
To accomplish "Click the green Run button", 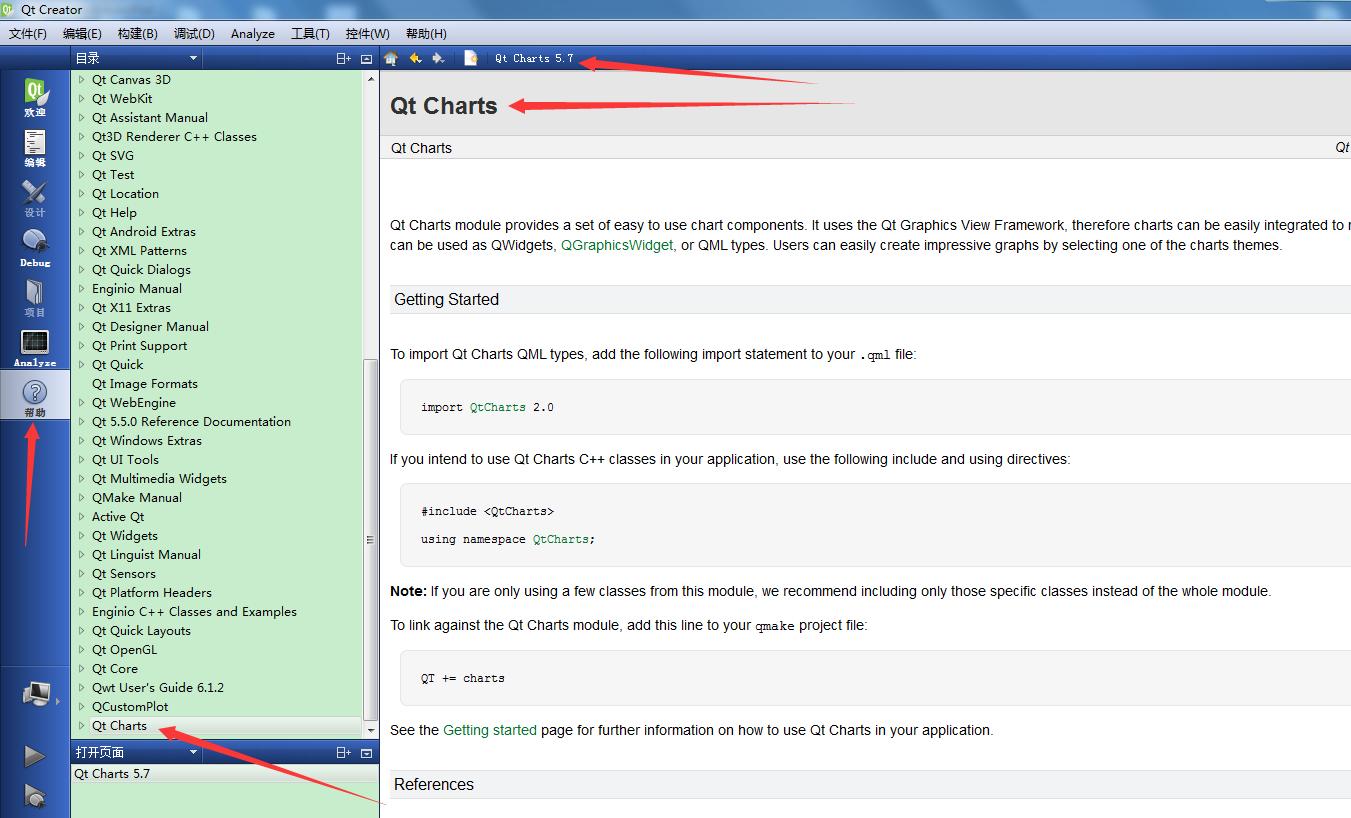I will coord(35,756).
